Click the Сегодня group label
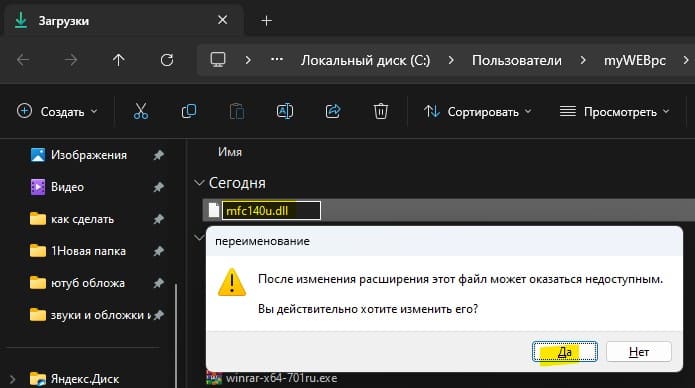Image resolution: width=695 pixels, height=388 pixels. coord(237,183)
